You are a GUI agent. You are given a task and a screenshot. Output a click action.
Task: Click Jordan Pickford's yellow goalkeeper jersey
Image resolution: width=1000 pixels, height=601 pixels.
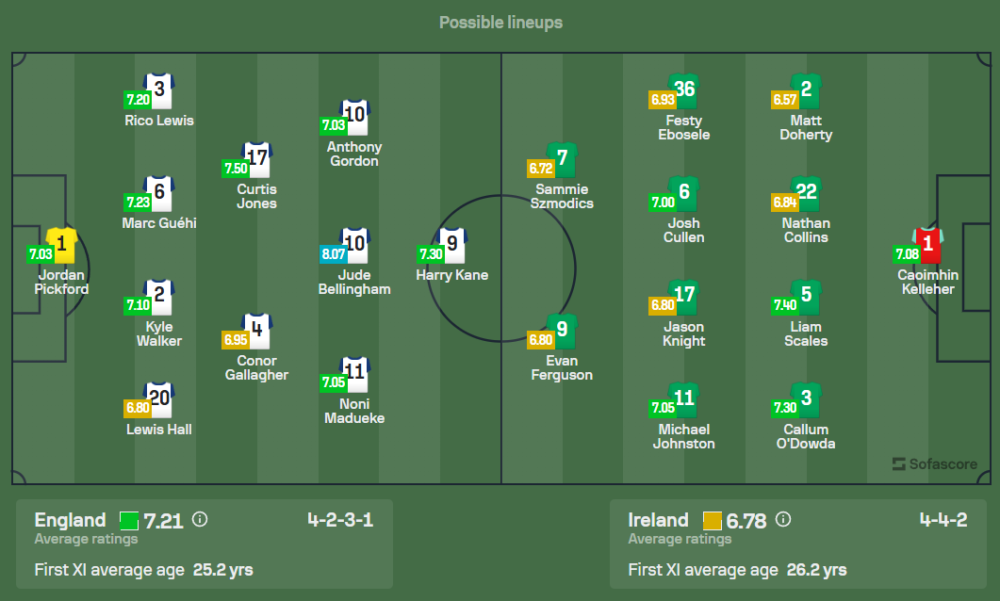pyautogui.click(x=62, y=243)
